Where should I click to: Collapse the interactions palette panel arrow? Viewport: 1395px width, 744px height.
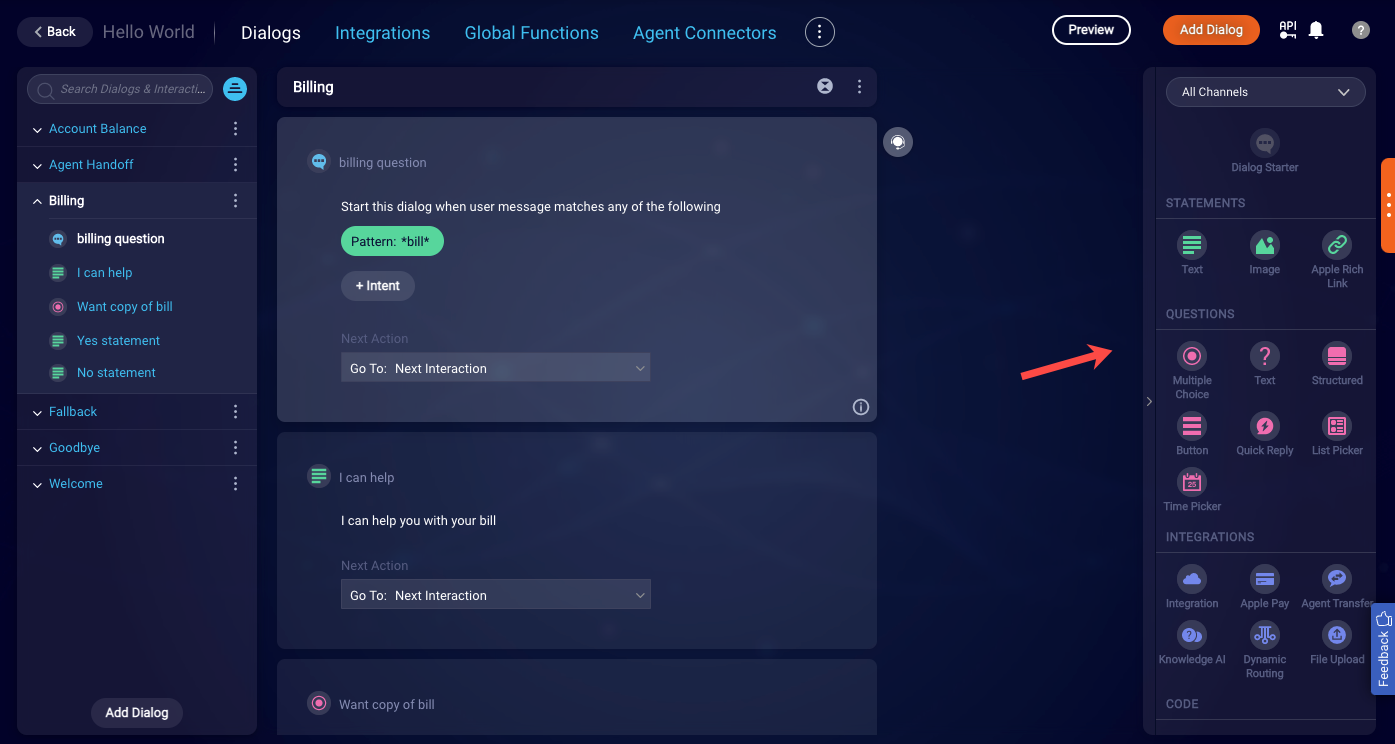click(x=1149, y=401)
